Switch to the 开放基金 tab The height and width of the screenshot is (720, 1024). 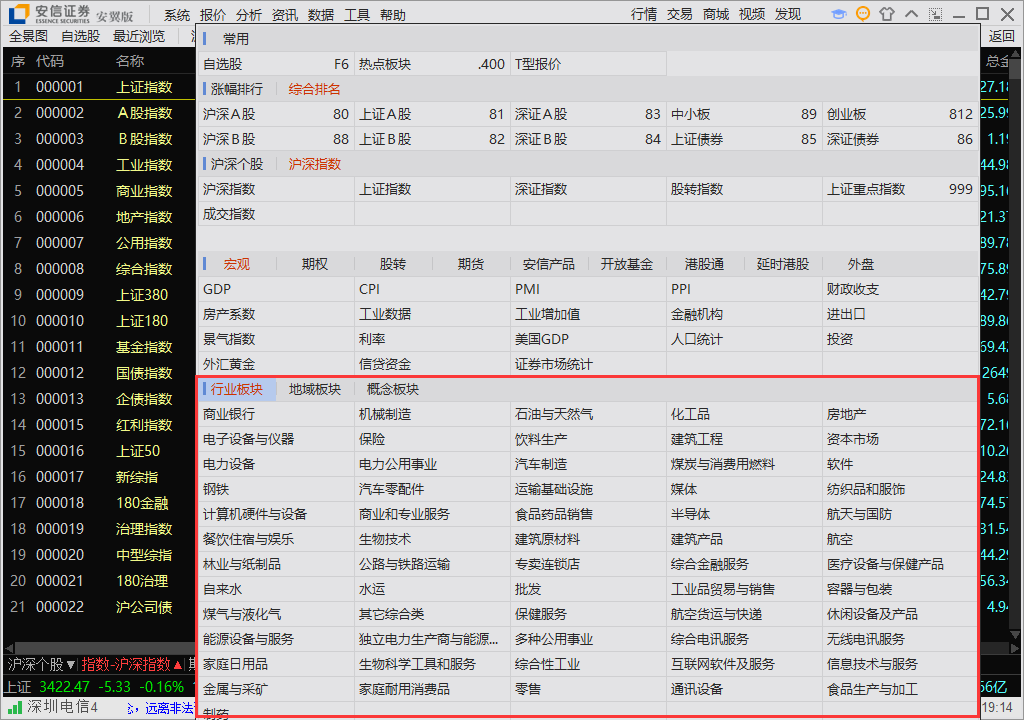626,264
